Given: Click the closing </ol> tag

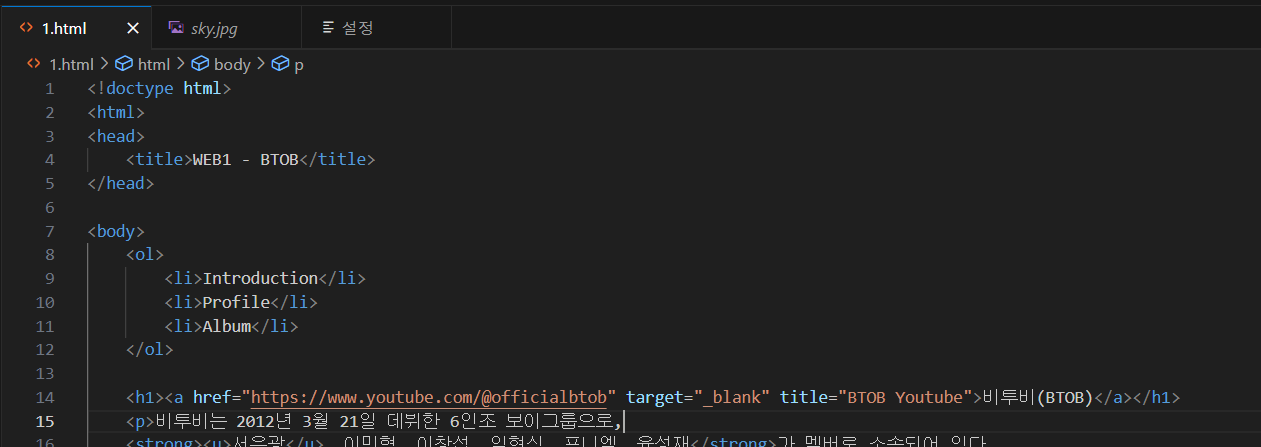Looking at the screenshot, I should [x=150, y=350].
